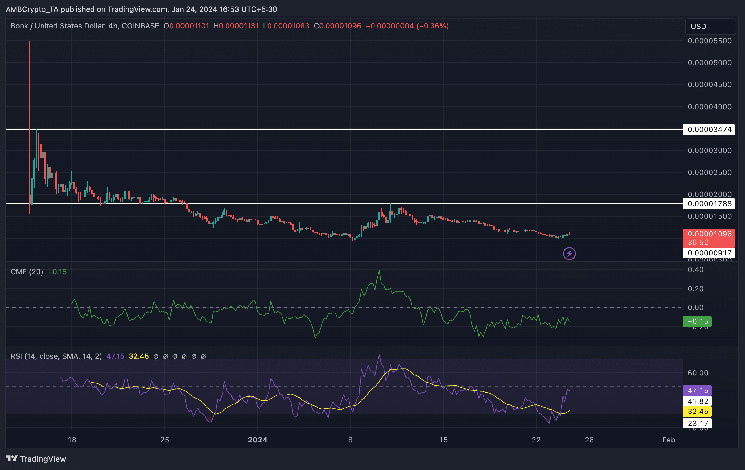Click the purple lightning bolt event icon
The width and height of the screenshot is (745, 470).
[x=570, y=253]
